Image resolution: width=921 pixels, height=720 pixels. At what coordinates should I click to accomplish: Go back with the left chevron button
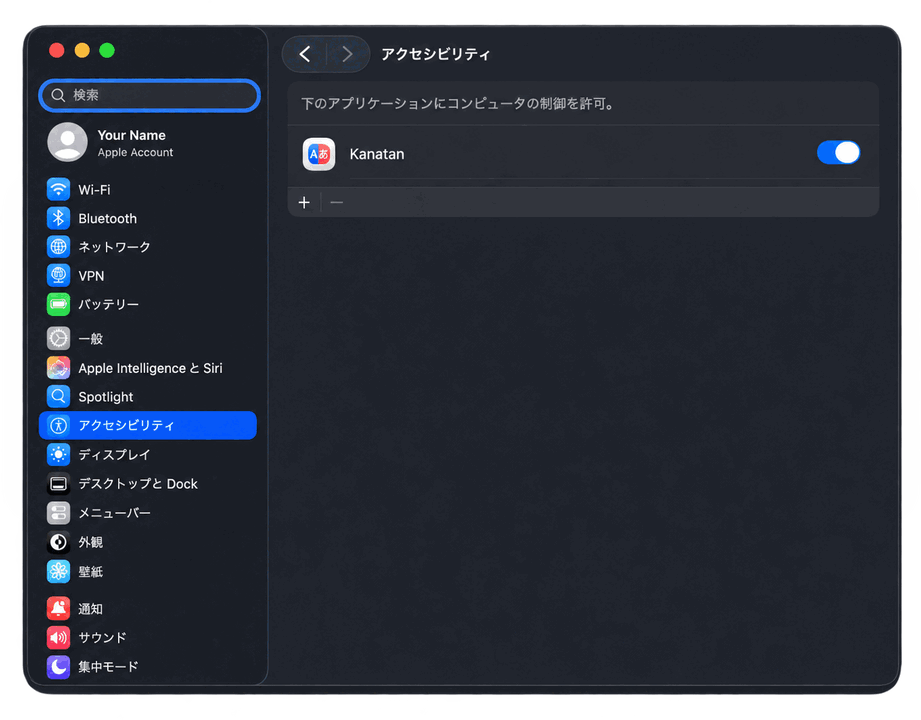pyautogui.click(x=304, y=54)
